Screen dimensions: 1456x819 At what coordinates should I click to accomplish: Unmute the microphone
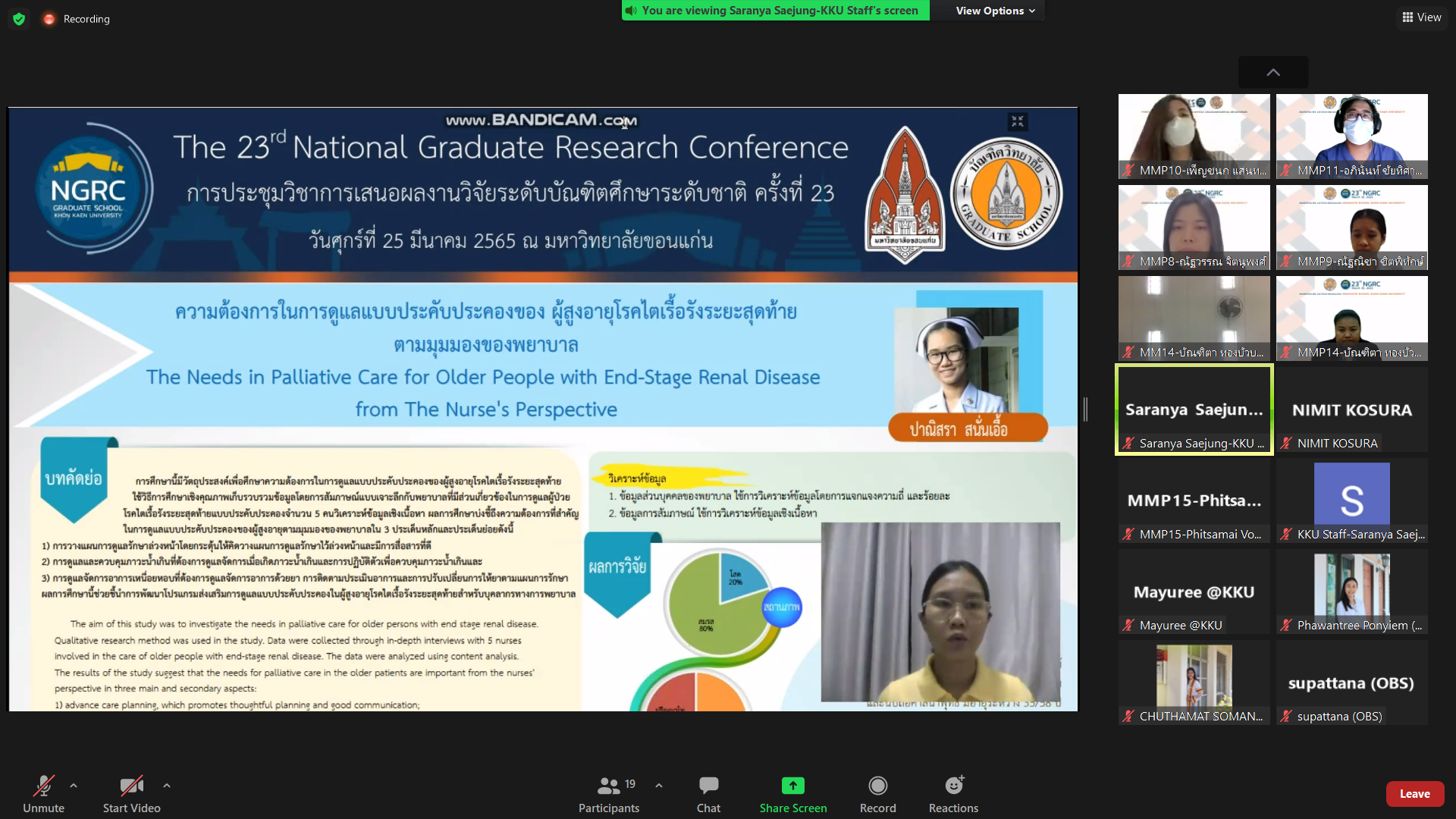click(x=43, y=786)
